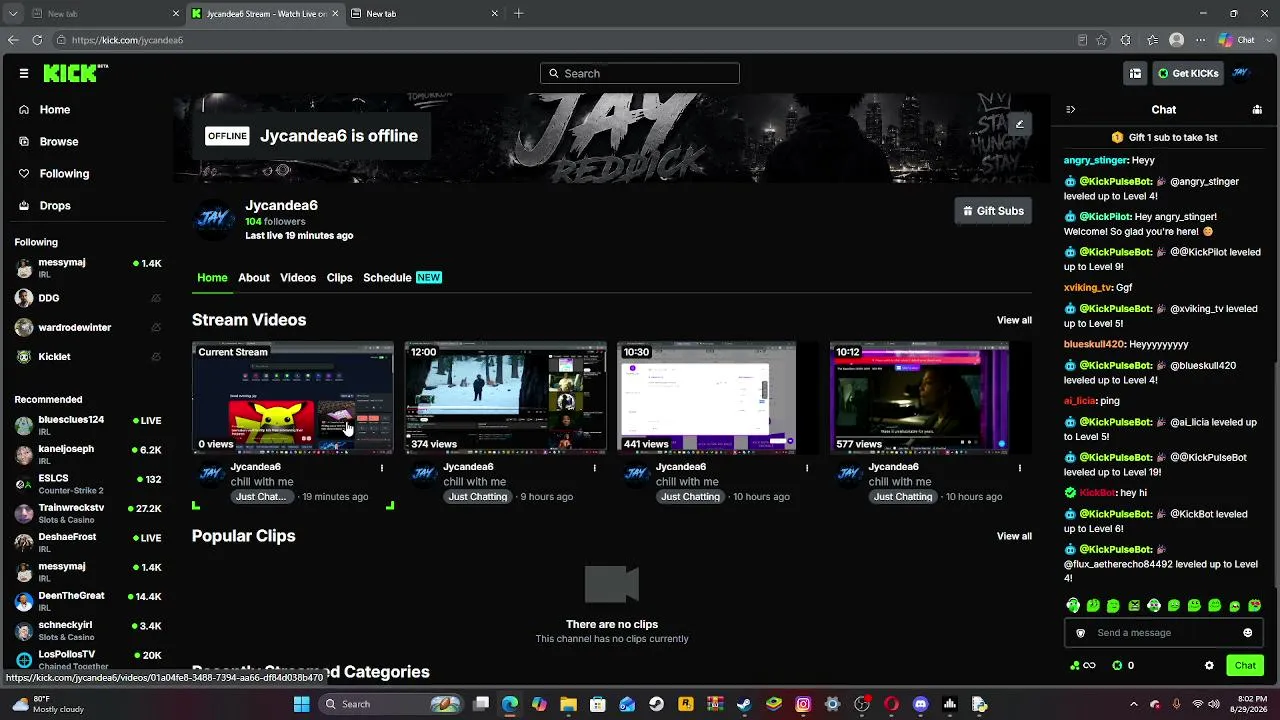Open the emote picker smiley icon
The height and width of the screenshot is (720, 1280).
(1247, 633)
